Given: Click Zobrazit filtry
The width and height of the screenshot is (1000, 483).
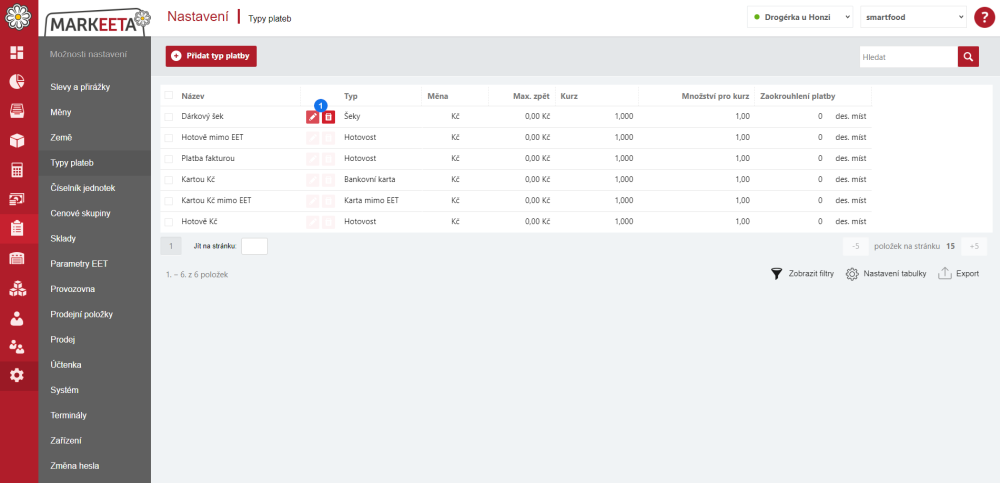Looking at the screenshot, I should [x=811, y=274].
